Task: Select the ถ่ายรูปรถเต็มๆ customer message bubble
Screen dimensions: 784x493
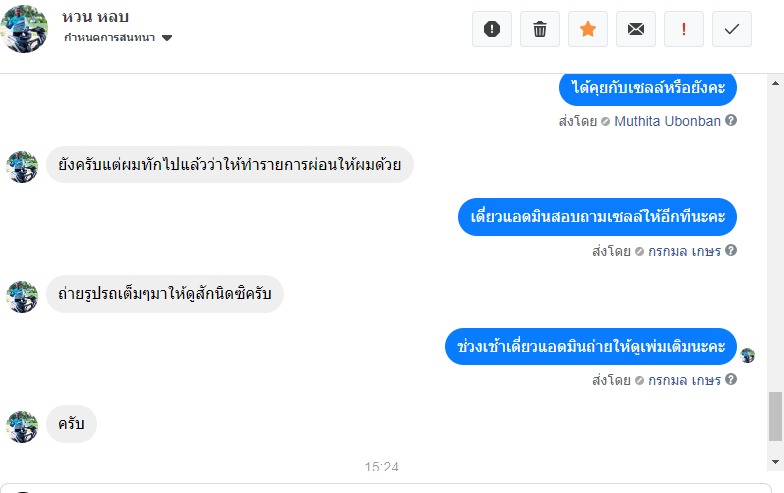Action: 165,294
